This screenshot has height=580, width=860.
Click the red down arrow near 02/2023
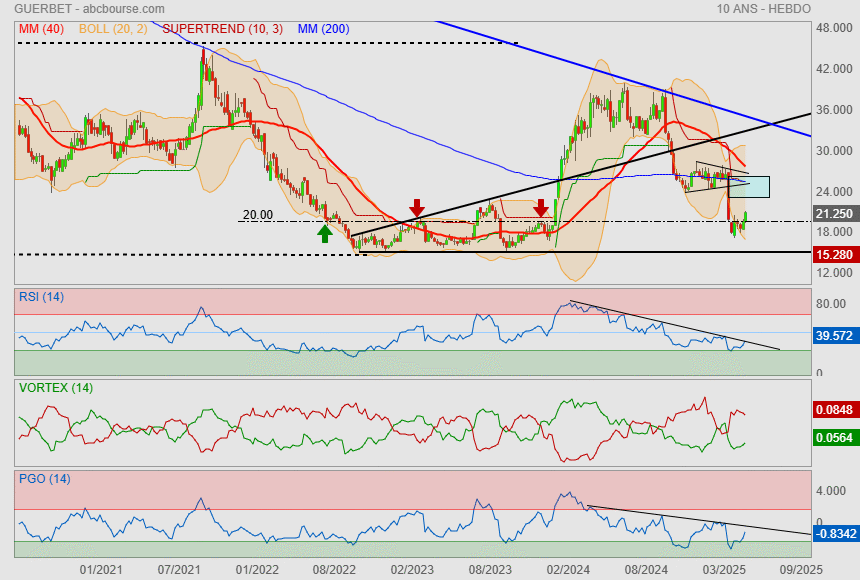pos(417,207)
